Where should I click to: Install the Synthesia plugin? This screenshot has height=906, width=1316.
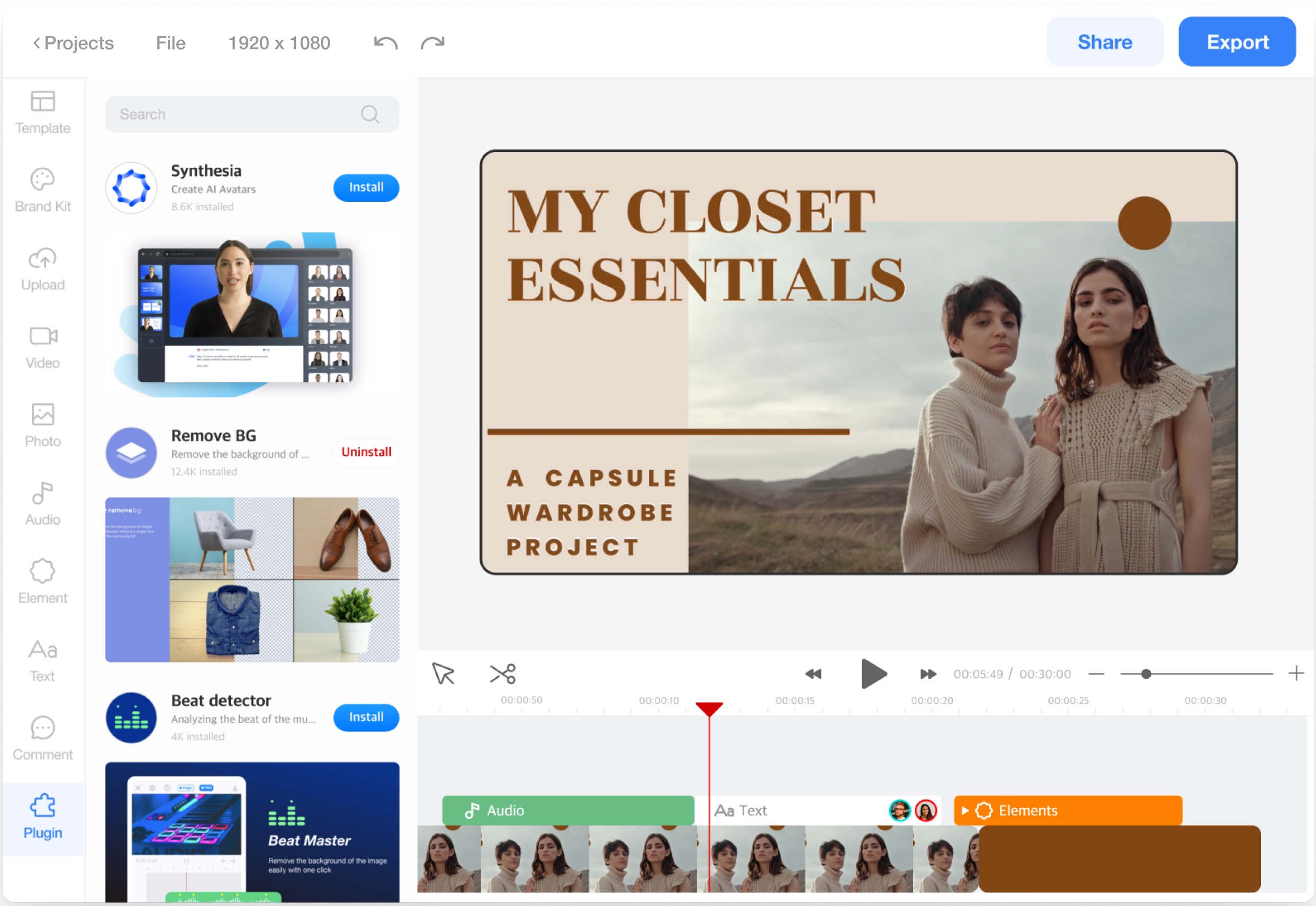pos(366,187)
